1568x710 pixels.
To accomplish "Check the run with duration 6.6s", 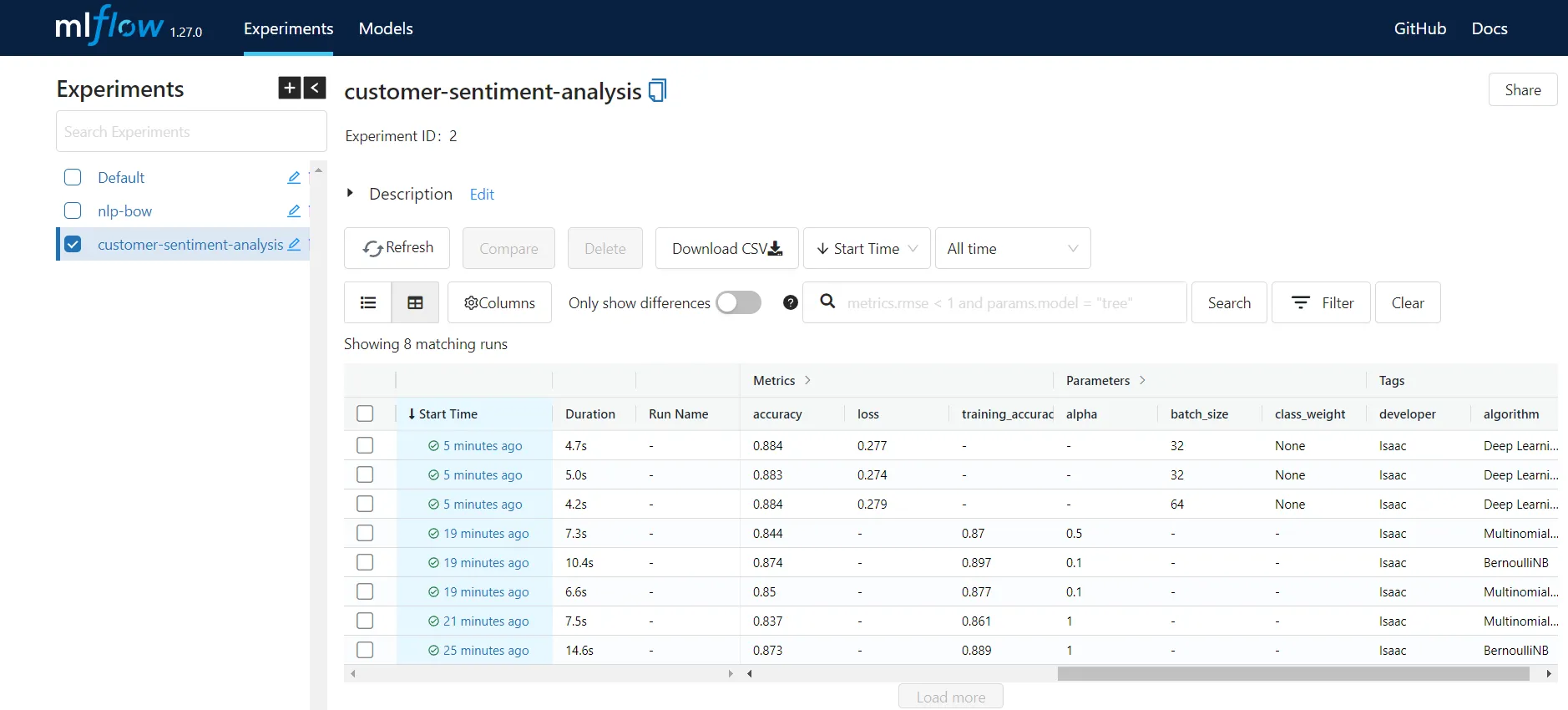I will point(365,591).
